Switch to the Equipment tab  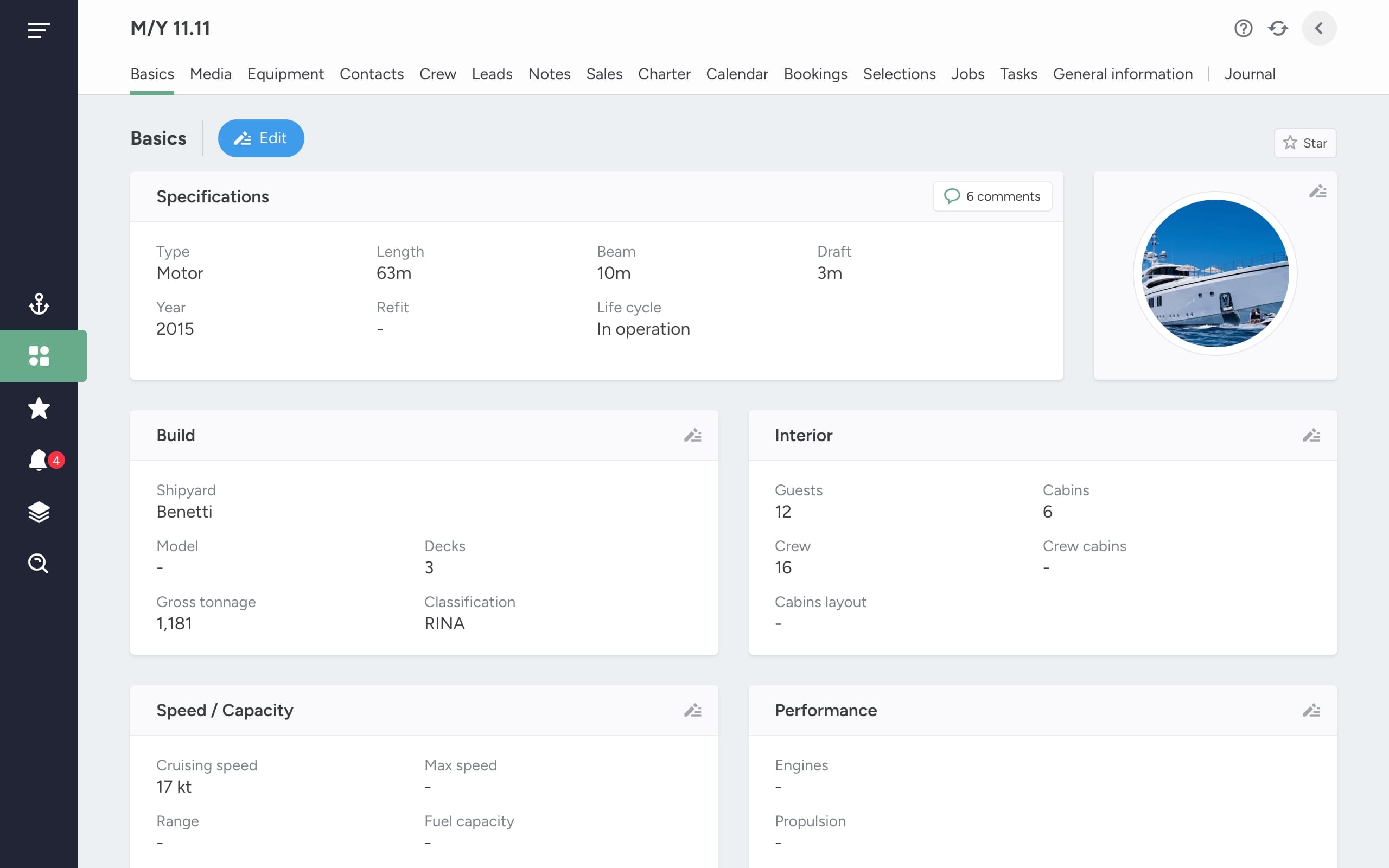[285, 74]
